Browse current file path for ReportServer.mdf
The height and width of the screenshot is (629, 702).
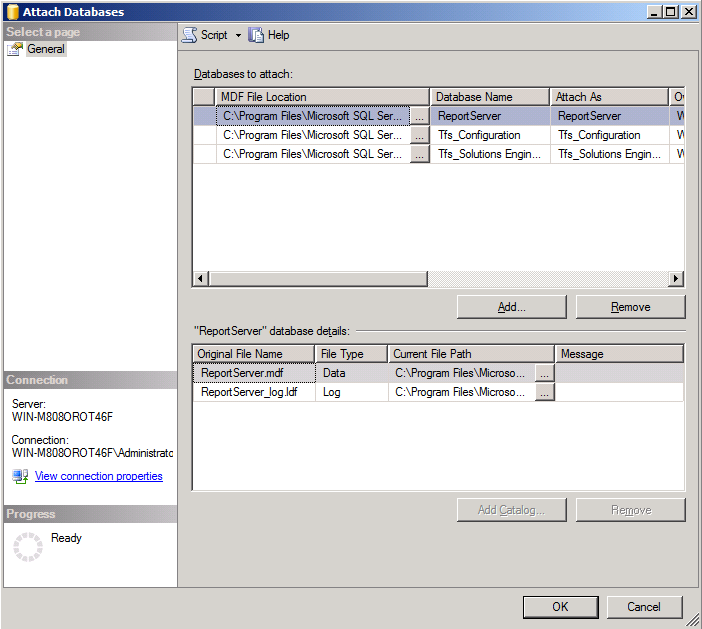tap(545, 373)
